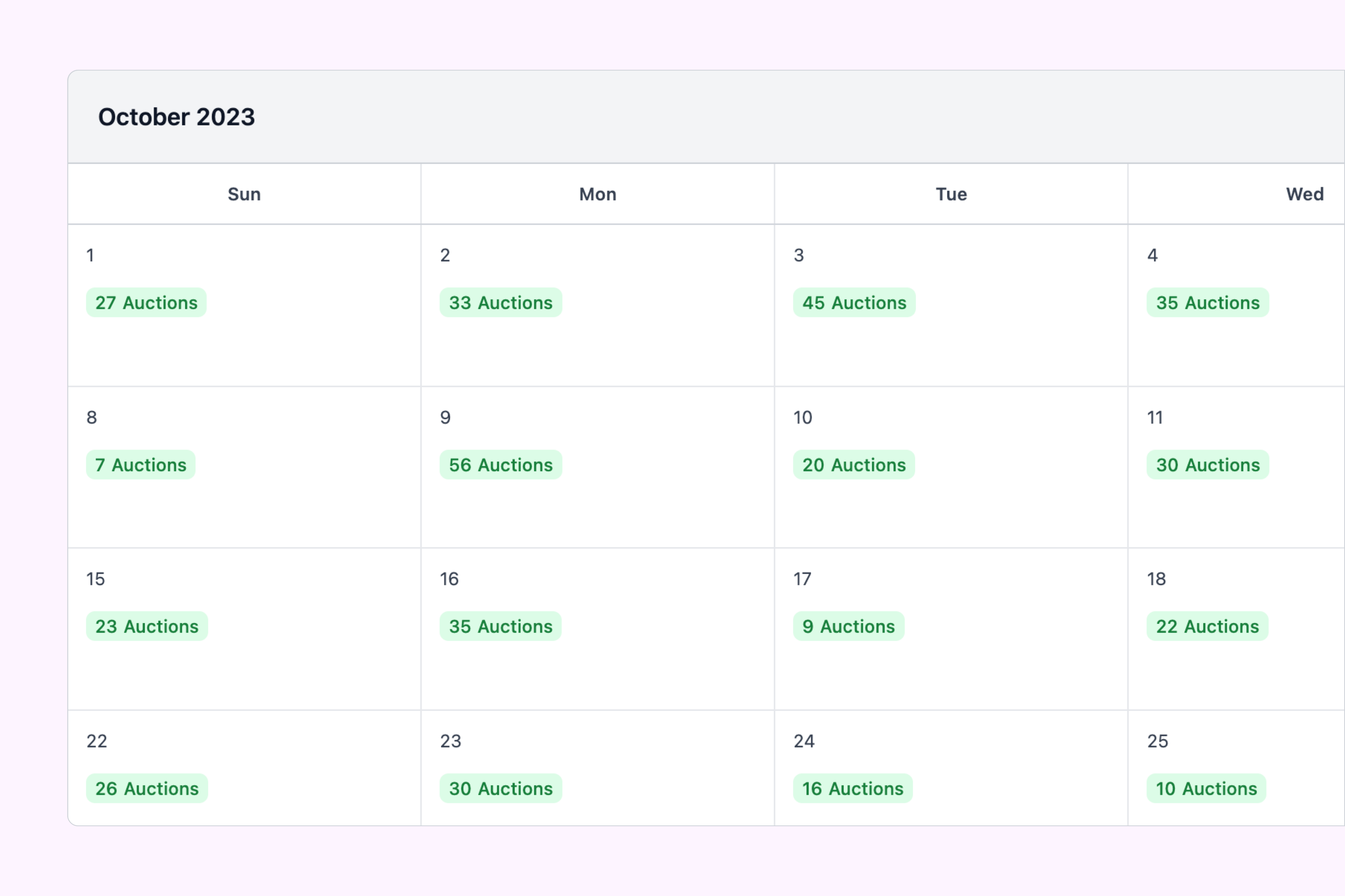Select the 16 Auctions badge

852,789
